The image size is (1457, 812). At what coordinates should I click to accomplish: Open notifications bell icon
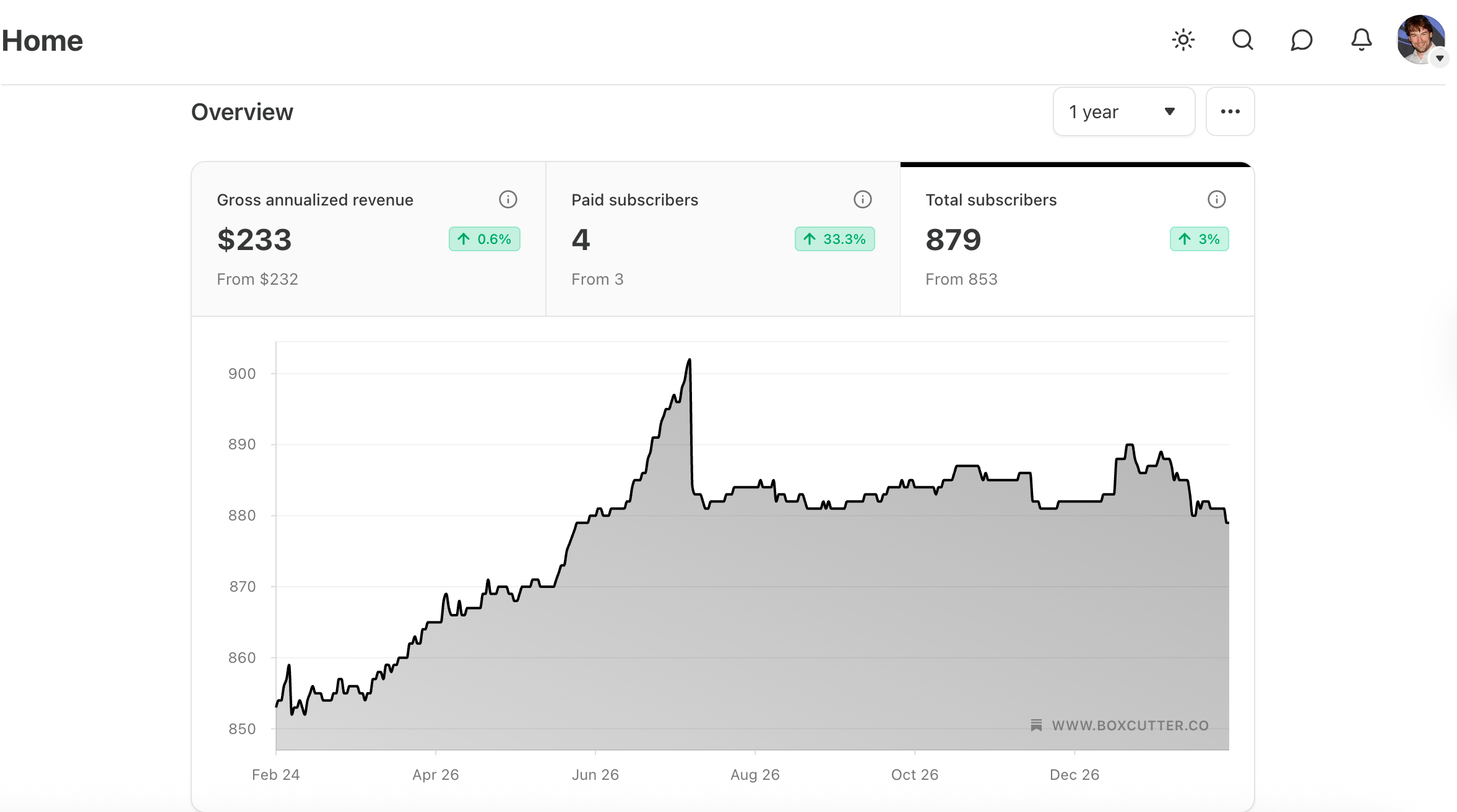click(x=1361, y=40)
